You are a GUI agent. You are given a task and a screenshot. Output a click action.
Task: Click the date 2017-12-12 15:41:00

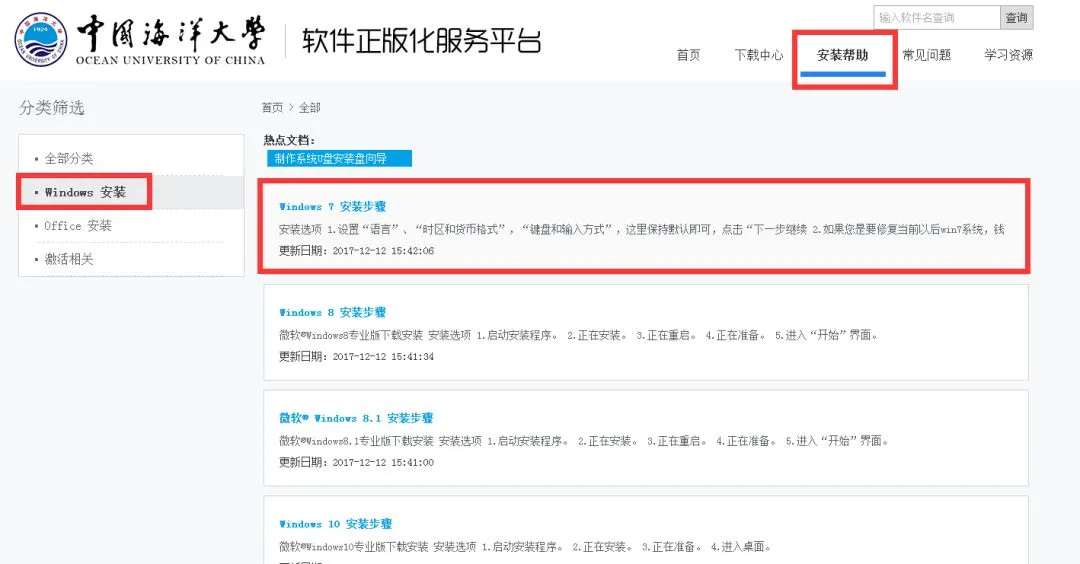[383, 463]
